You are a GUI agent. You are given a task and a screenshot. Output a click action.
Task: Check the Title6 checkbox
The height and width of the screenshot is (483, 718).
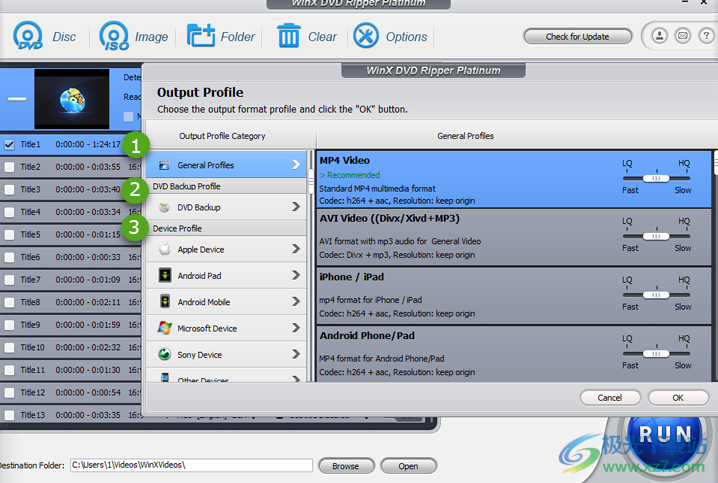(x=9, y=257)
